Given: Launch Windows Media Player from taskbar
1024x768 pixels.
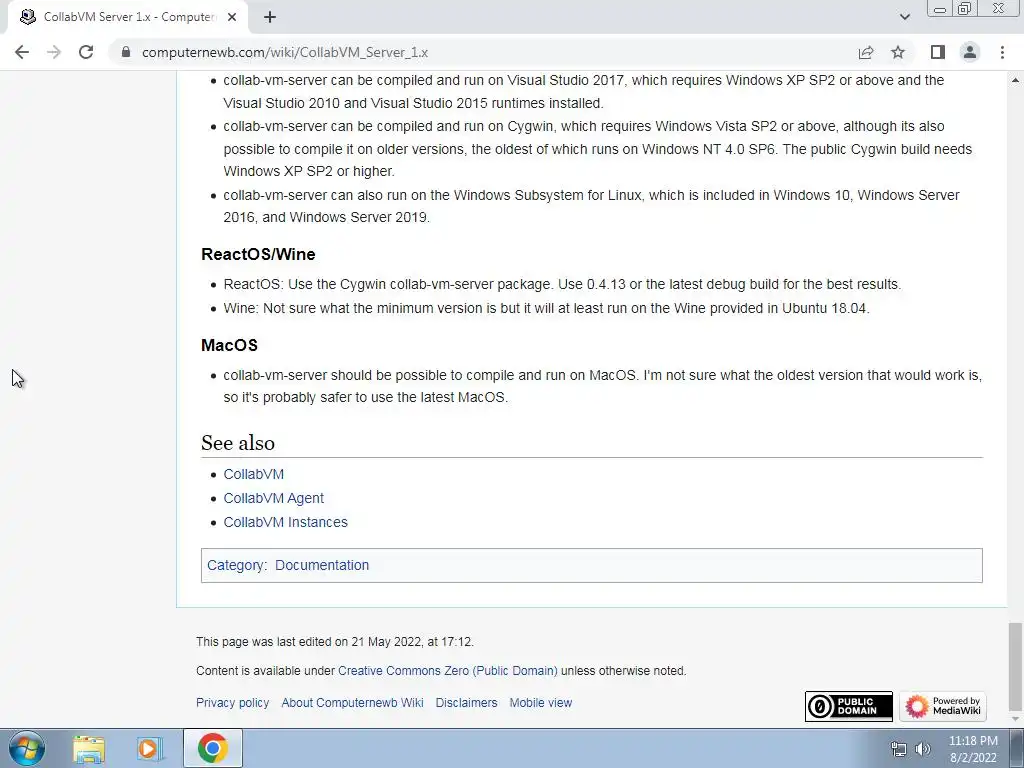Looking at the screenshot, I should pos(149,748).
